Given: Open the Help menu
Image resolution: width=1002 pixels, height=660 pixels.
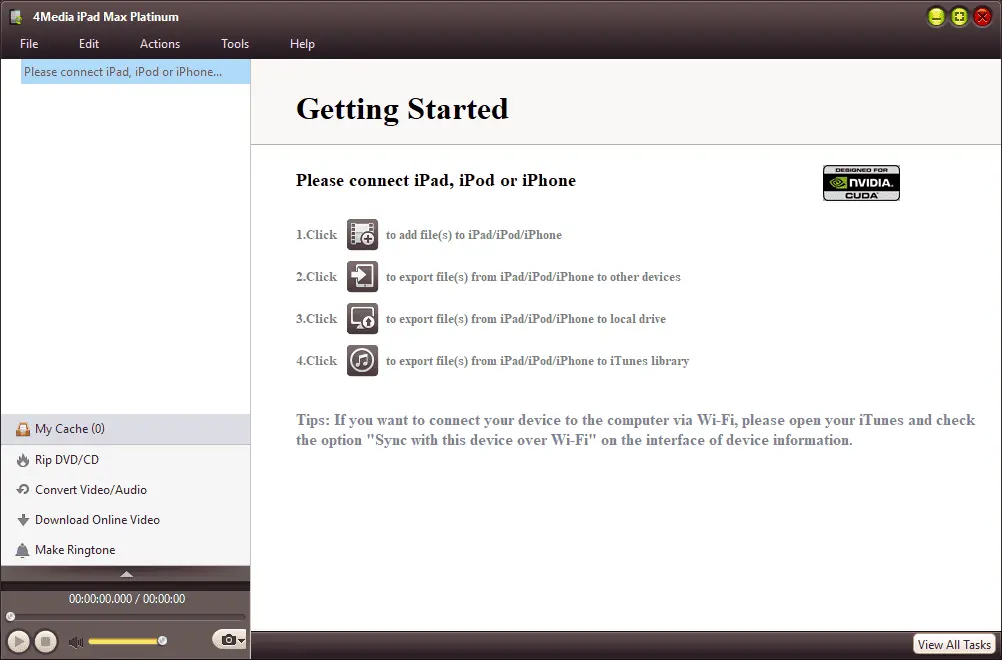Looking at the screenshot, I should coord(302,44).
